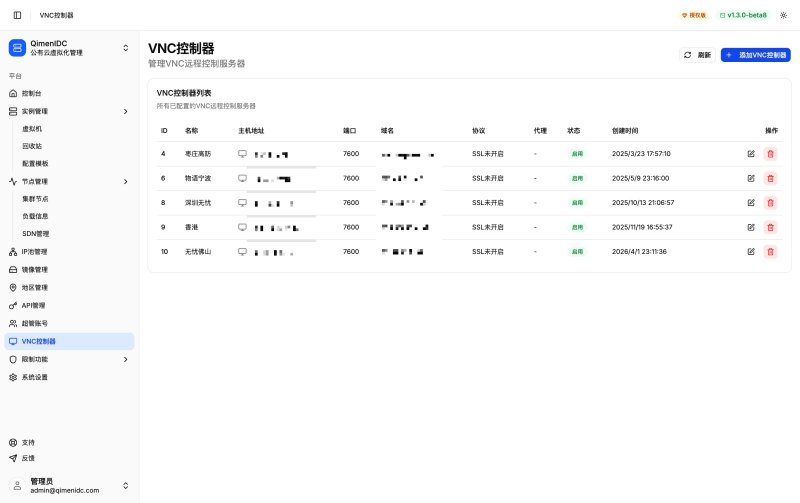
Task: Edit the 深圳无忧 controller
Action: coord(751,203)
